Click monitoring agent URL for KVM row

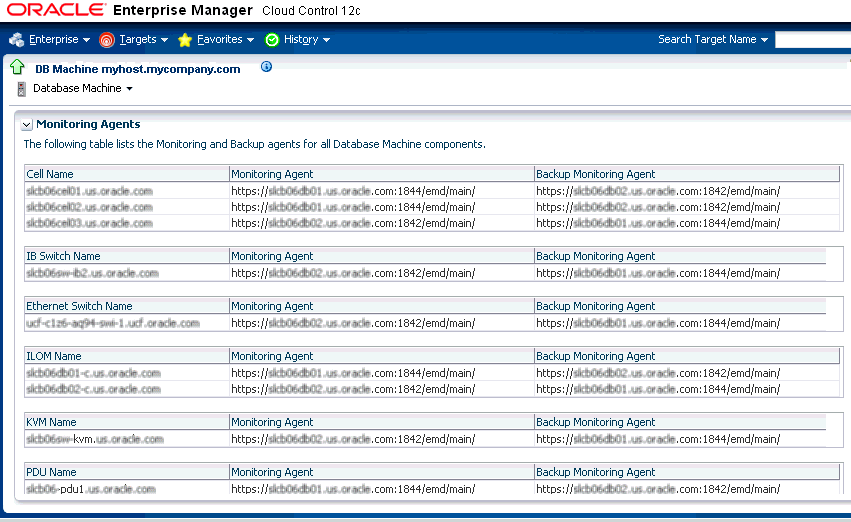(353, 440)
